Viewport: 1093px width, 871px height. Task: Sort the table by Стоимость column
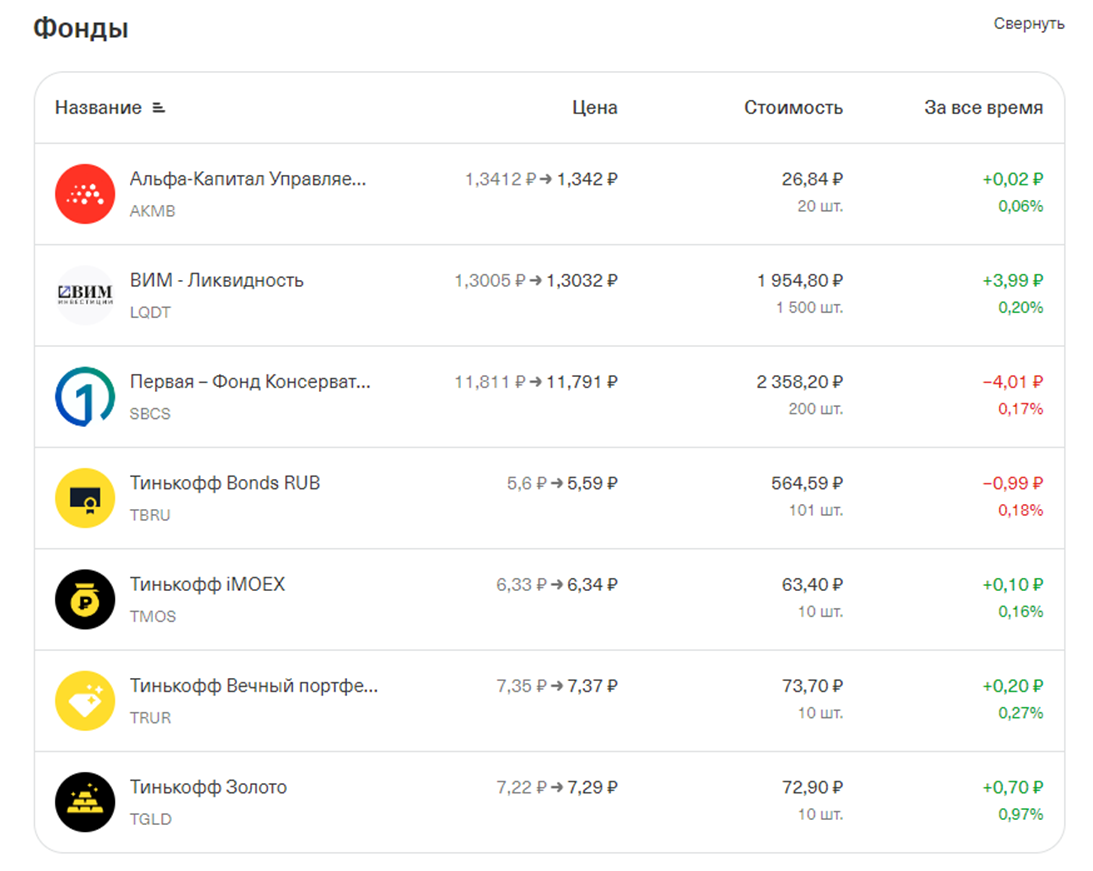pos(793,108)
